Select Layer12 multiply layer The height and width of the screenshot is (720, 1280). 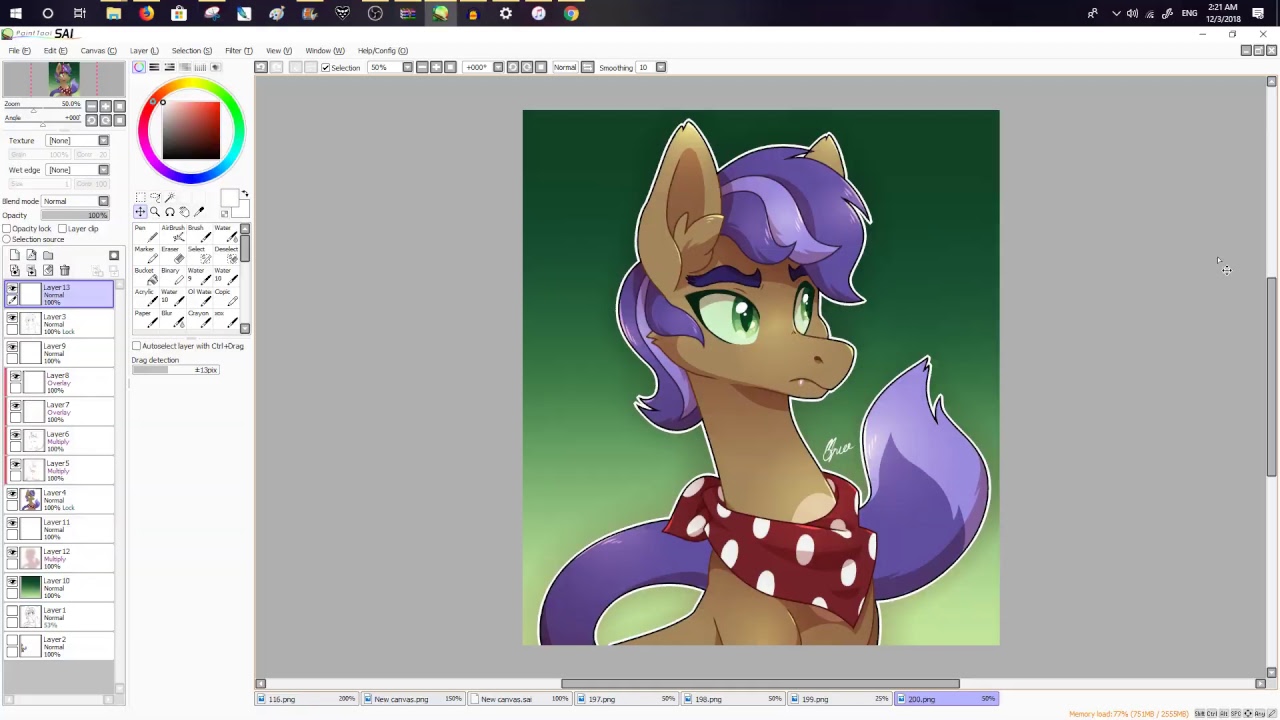coord(60,558)
